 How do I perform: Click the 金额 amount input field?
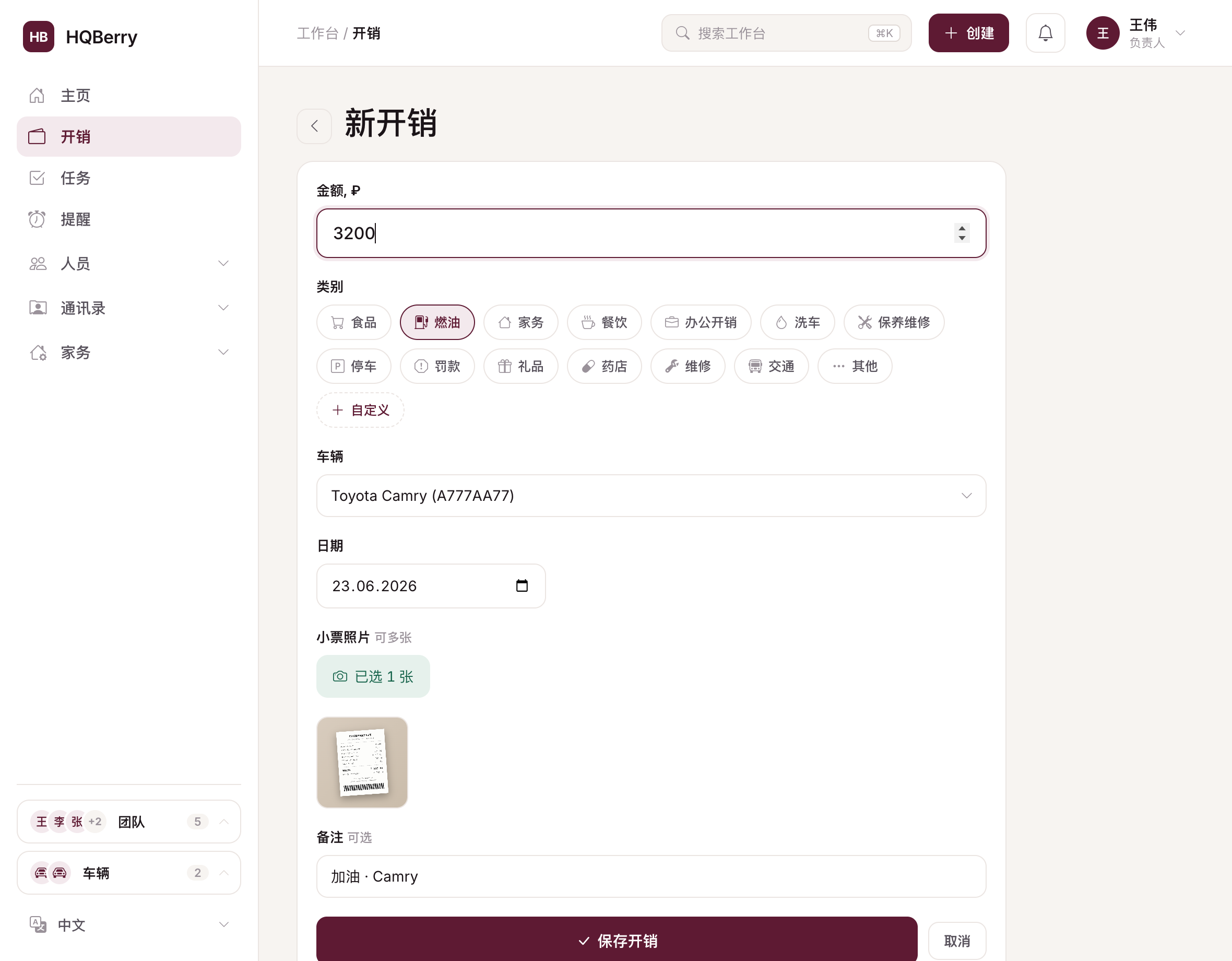[x=651, y=233]
